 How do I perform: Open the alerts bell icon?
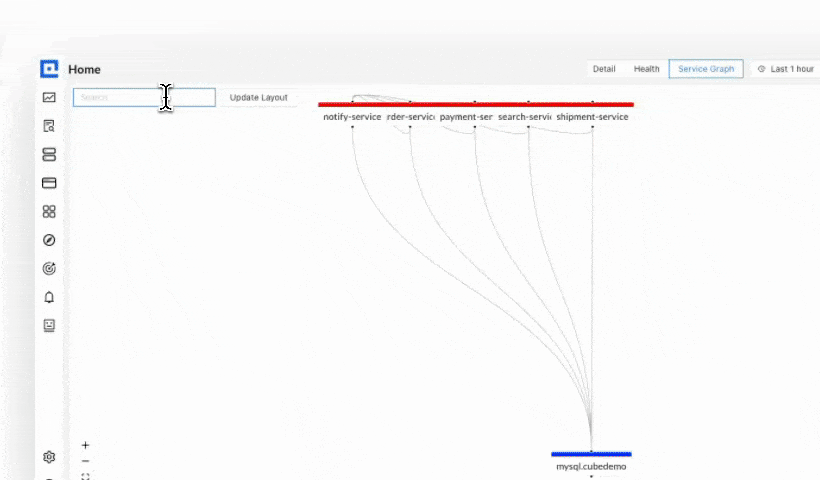click(x=49, y=297)
